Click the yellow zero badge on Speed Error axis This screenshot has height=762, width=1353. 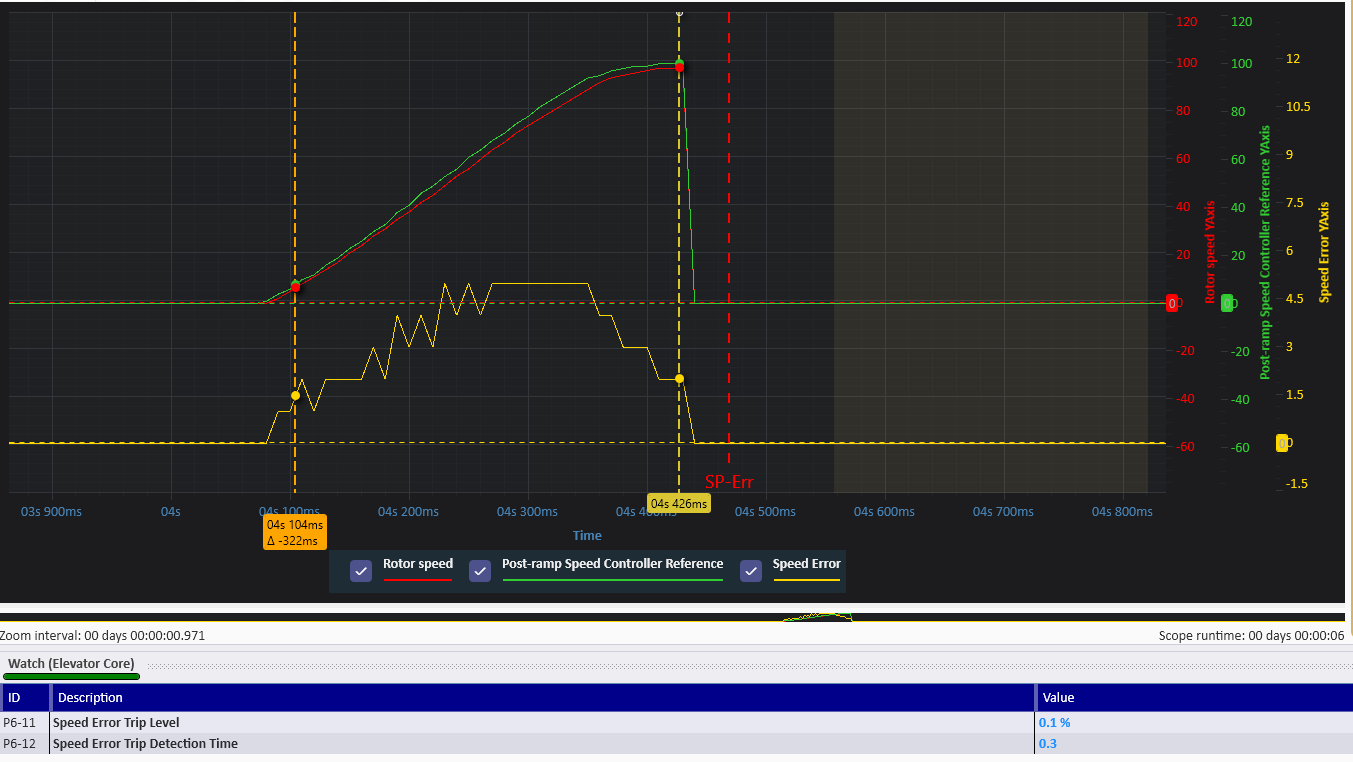point(1283,442)
